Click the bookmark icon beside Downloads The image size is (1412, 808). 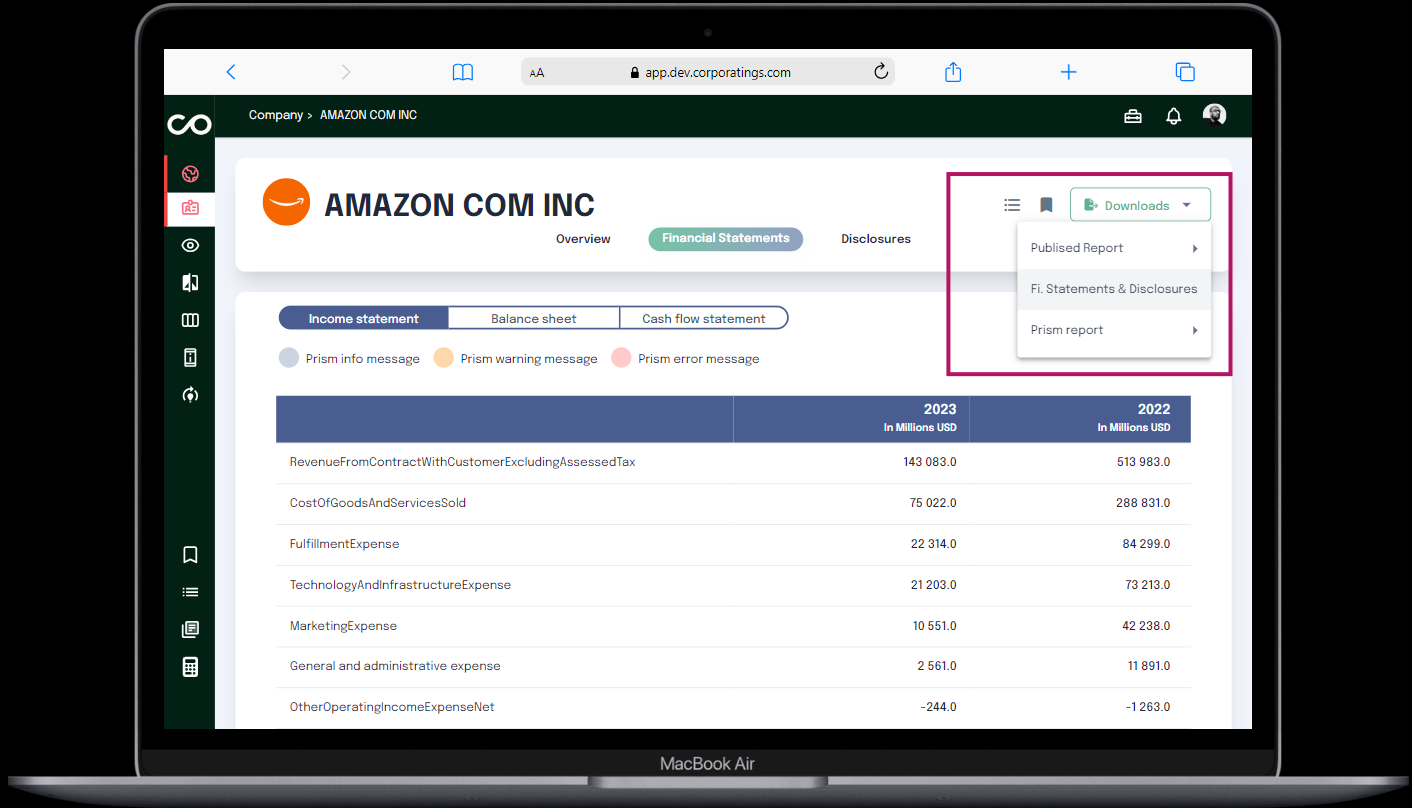[x=1046, y=205]
